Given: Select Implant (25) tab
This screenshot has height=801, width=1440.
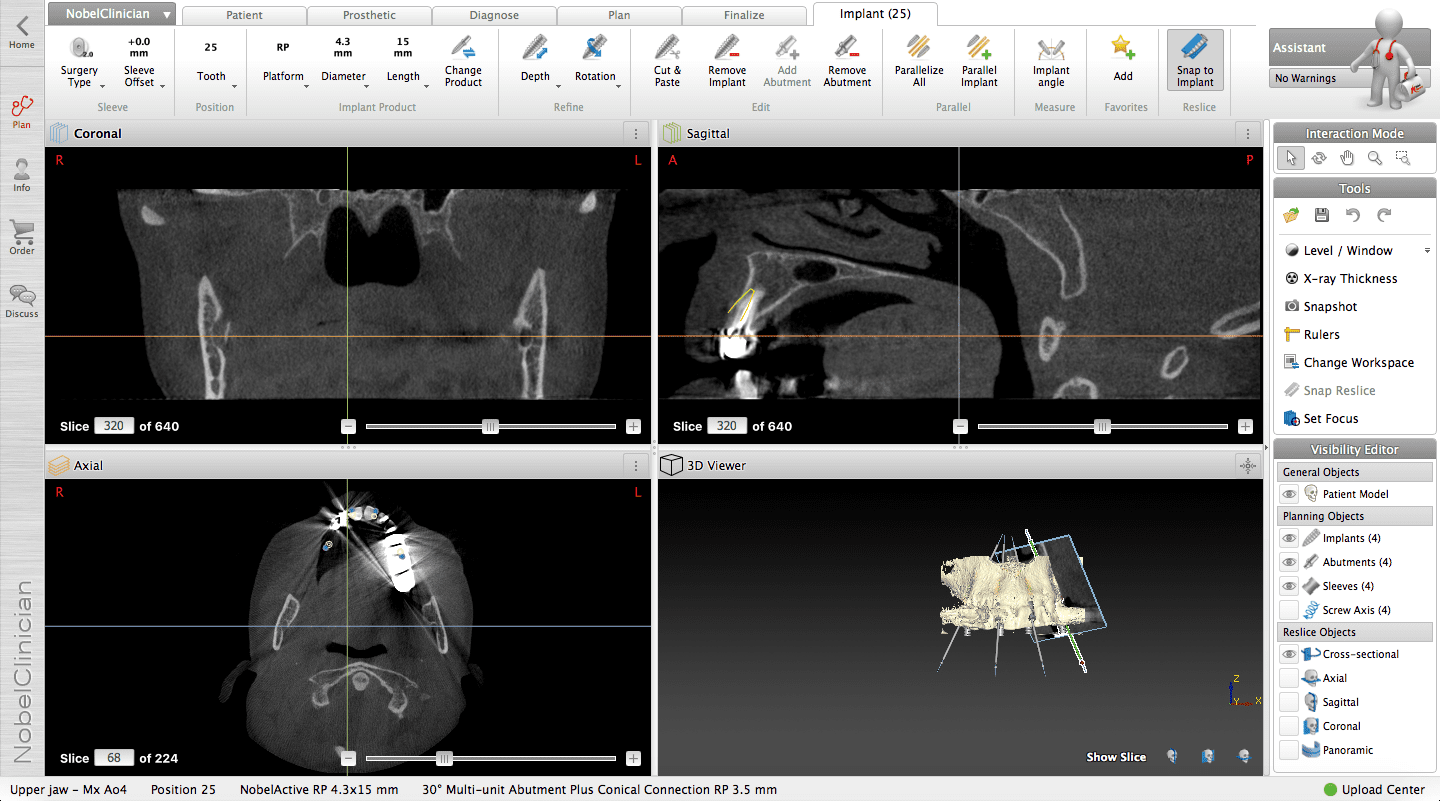Looking at the screenshot, I should point(875,14).
